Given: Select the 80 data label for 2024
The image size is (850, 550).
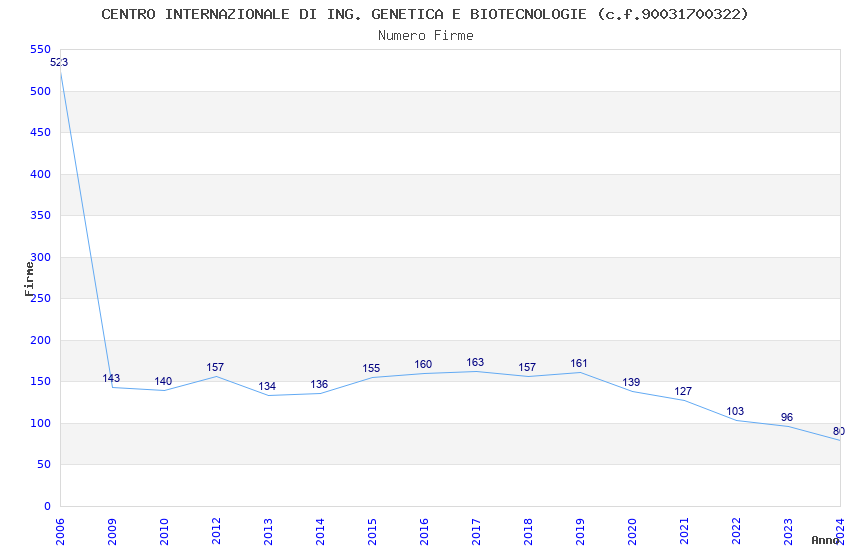Looking at the screenshot, I should click(839, 431).
